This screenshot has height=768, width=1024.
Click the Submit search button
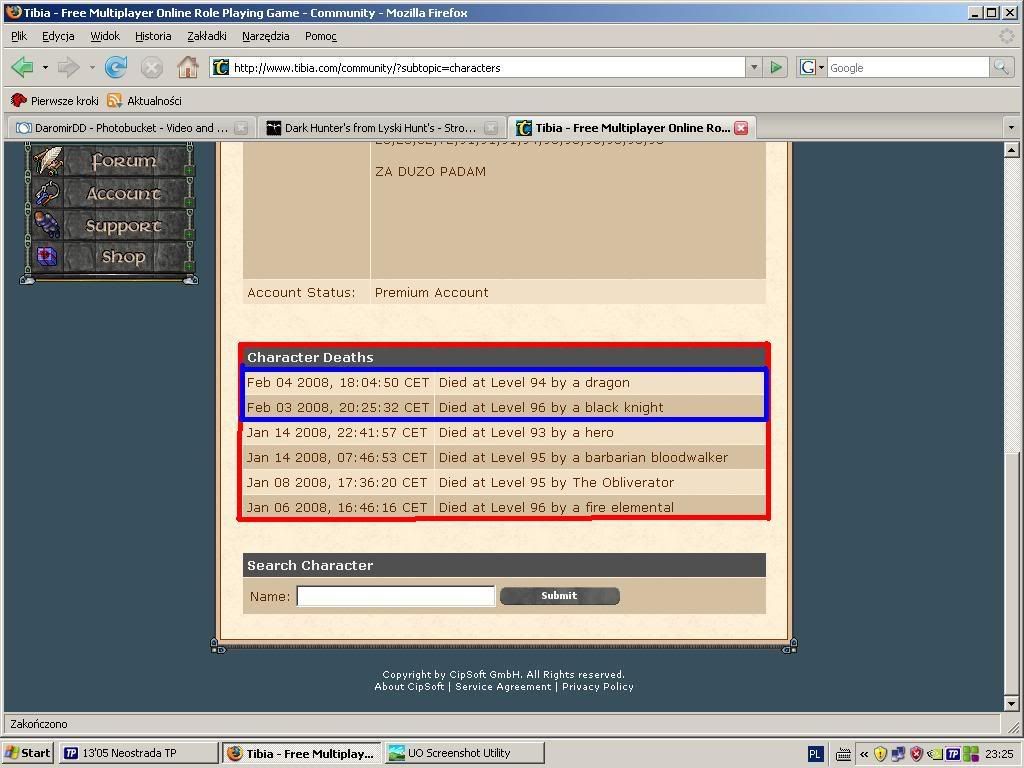pyautogui.click(x=560, y=596)
